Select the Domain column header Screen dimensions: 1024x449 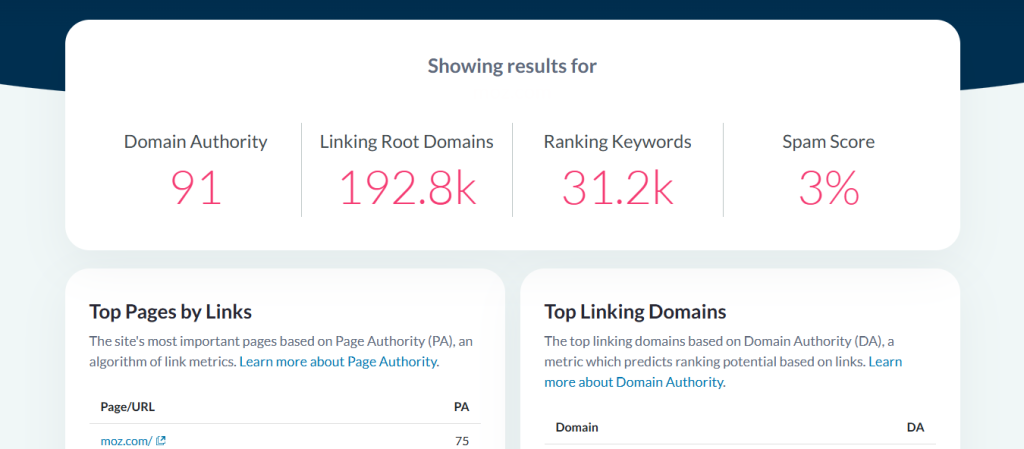tap(576, 427)
